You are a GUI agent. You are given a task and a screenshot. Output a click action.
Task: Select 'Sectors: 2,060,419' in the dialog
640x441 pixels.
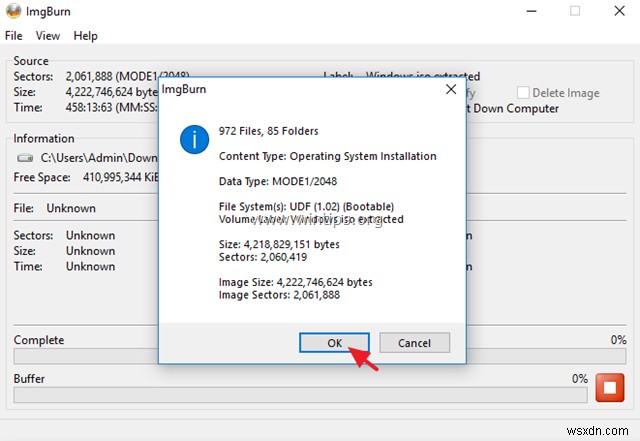[x=263, y=257]
